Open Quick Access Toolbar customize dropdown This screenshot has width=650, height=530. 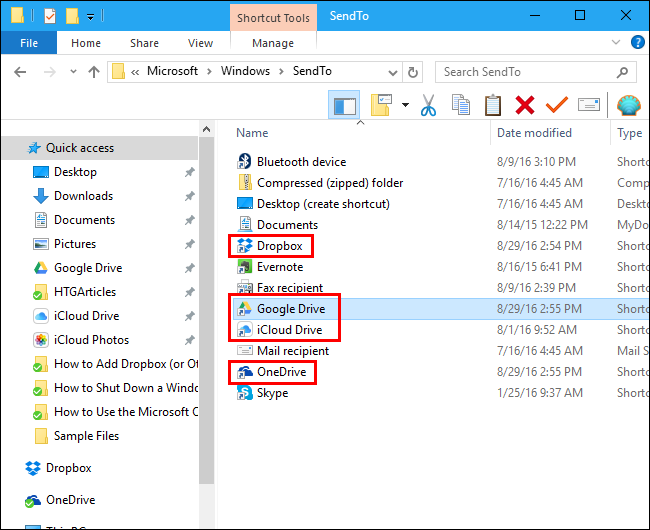click(x=90, y=17)
